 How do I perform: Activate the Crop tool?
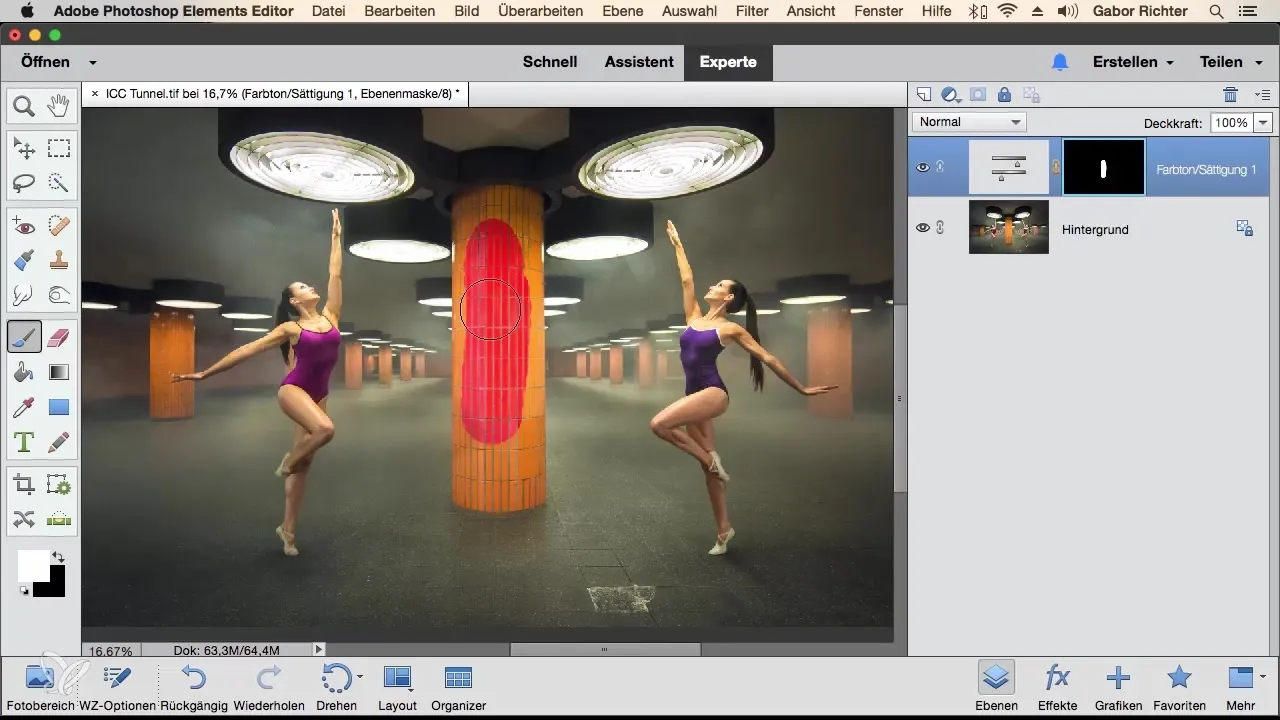tap(24, 486)
